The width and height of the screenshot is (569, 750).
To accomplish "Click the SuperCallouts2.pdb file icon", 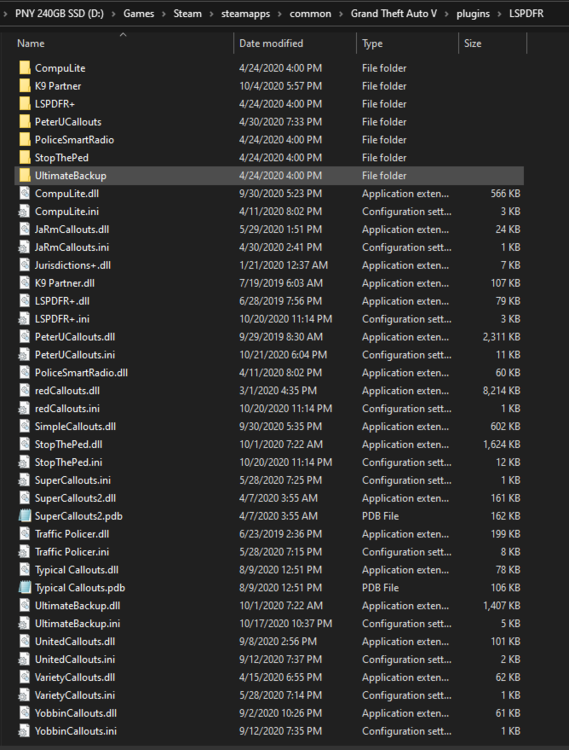I will tap(24, 516).
